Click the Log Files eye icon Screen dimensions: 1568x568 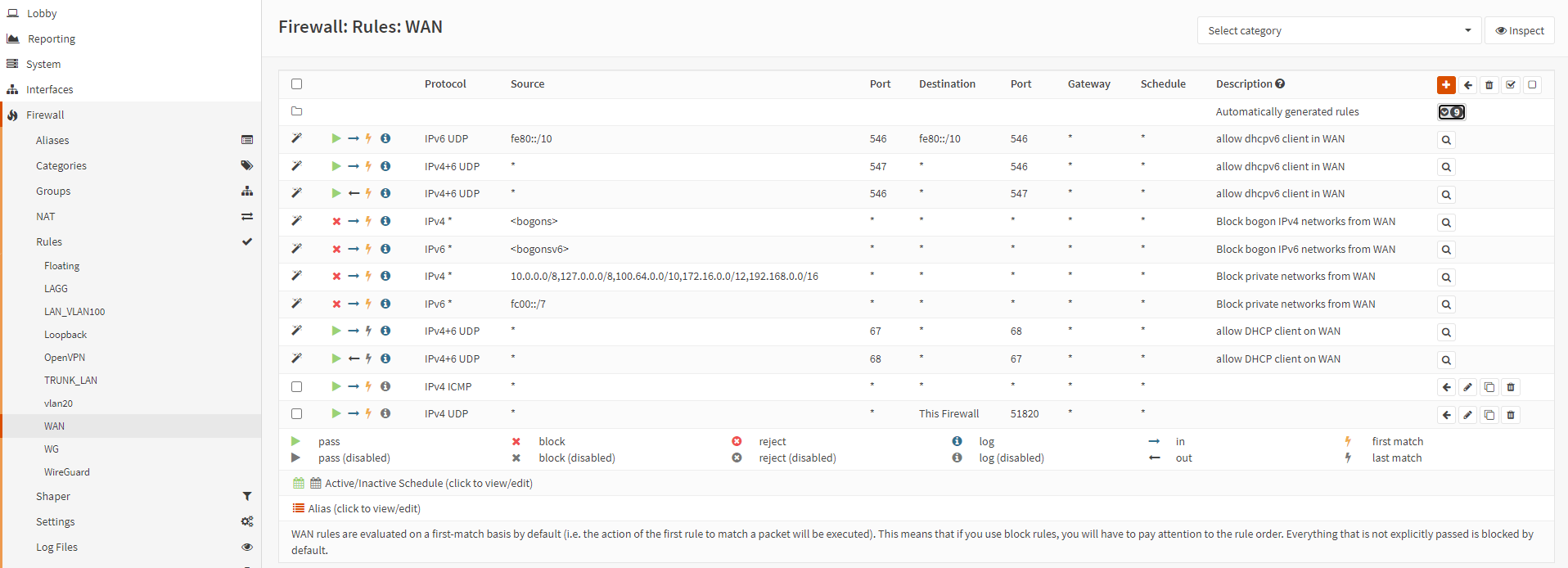click(247, 547)
